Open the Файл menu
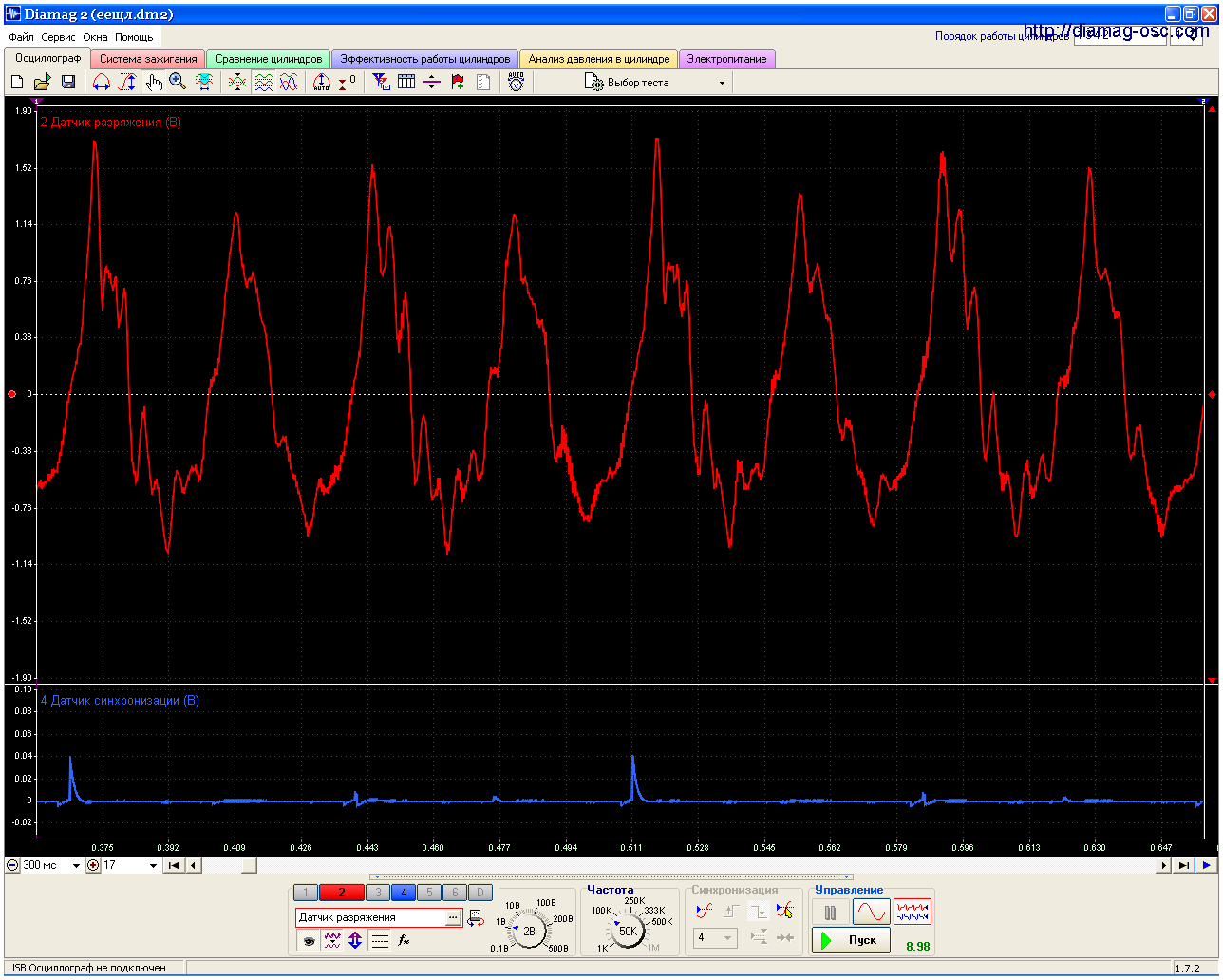1223x980 pixels. [21, 37]
